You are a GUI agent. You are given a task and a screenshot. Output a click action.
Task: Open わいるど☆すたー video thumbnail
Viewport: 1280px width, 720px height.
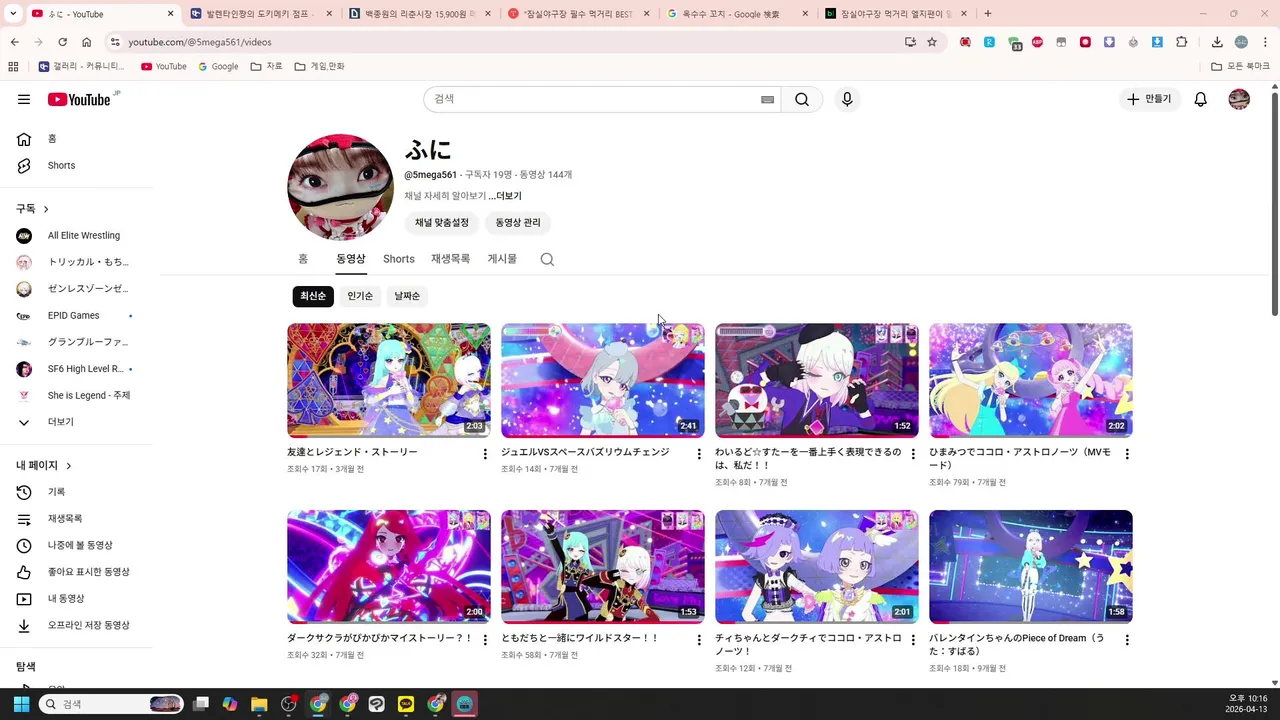817,380
